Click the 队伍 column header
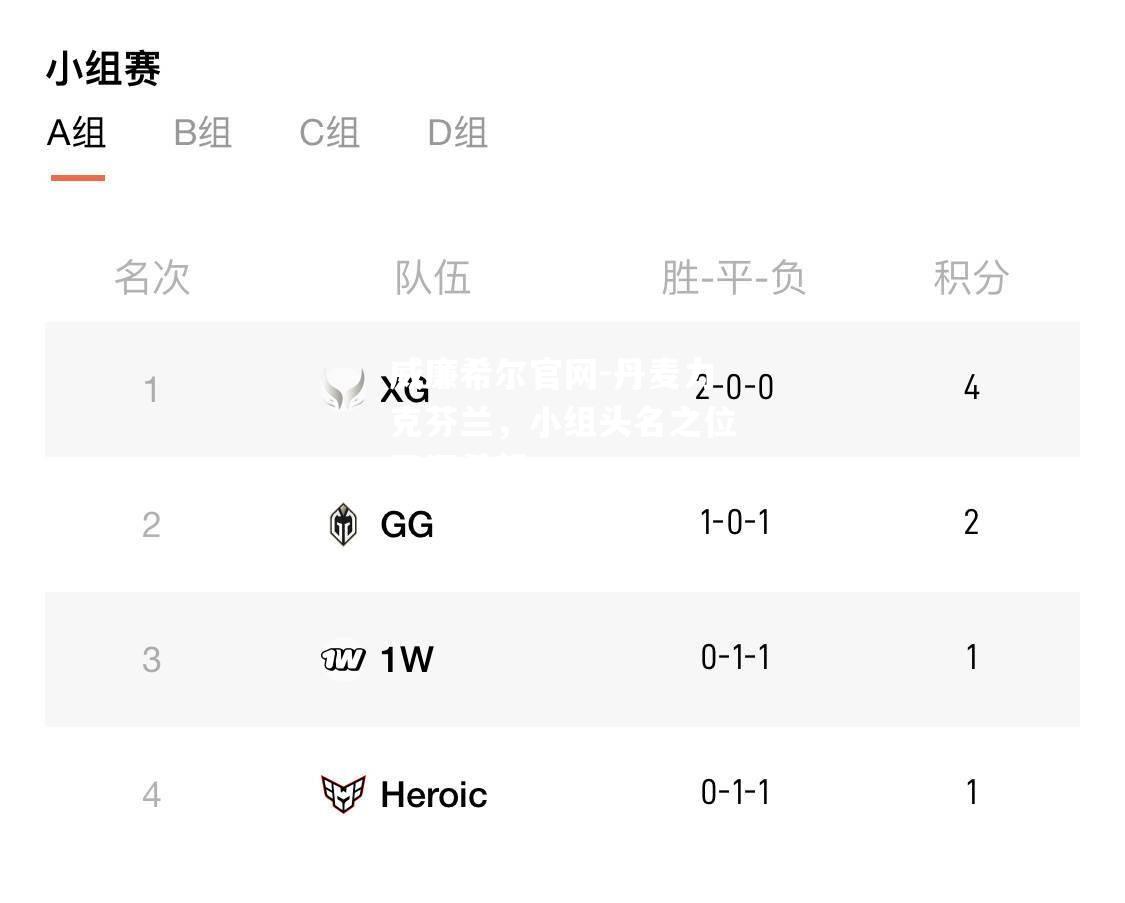 click(433, 278)
